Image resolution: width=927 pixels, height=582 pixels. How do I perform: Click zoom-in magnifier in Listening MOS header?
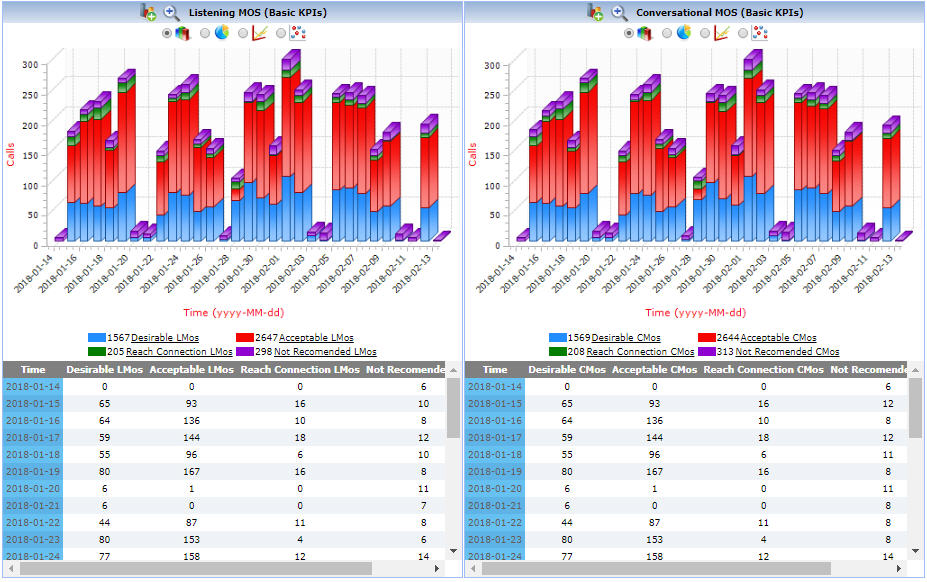point(171,12)
